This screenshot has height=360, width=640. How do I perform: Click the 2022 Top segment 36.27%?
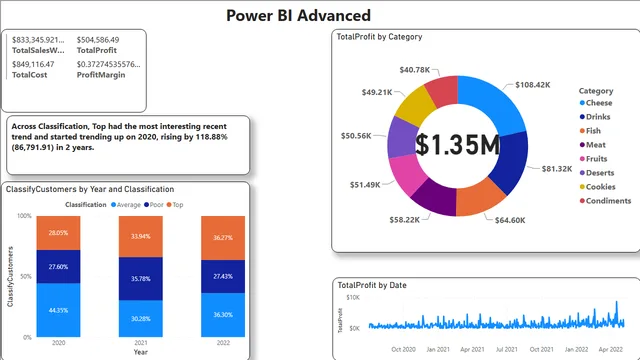[x=223, y=238]
